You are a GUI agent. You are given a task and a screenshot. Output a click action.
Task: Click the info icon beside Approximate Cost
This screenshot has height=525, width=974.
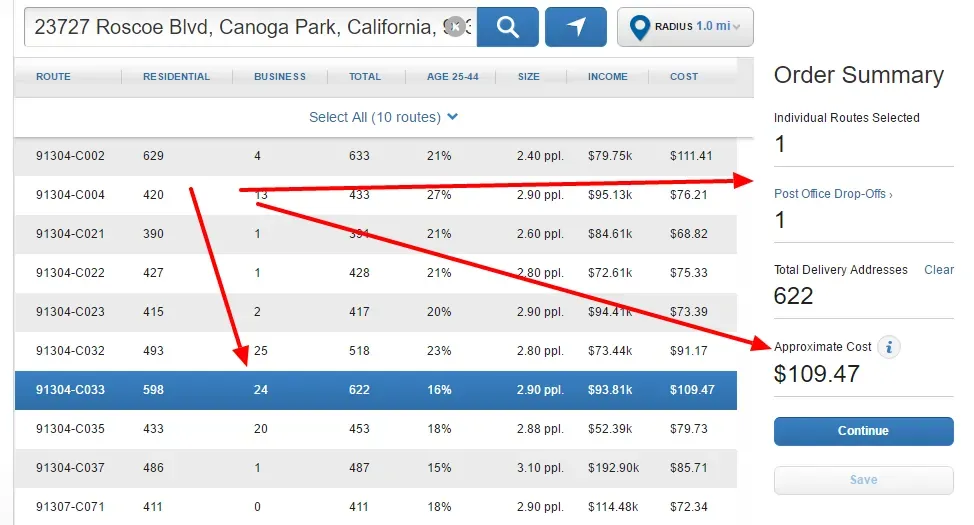tap(889, 347)
